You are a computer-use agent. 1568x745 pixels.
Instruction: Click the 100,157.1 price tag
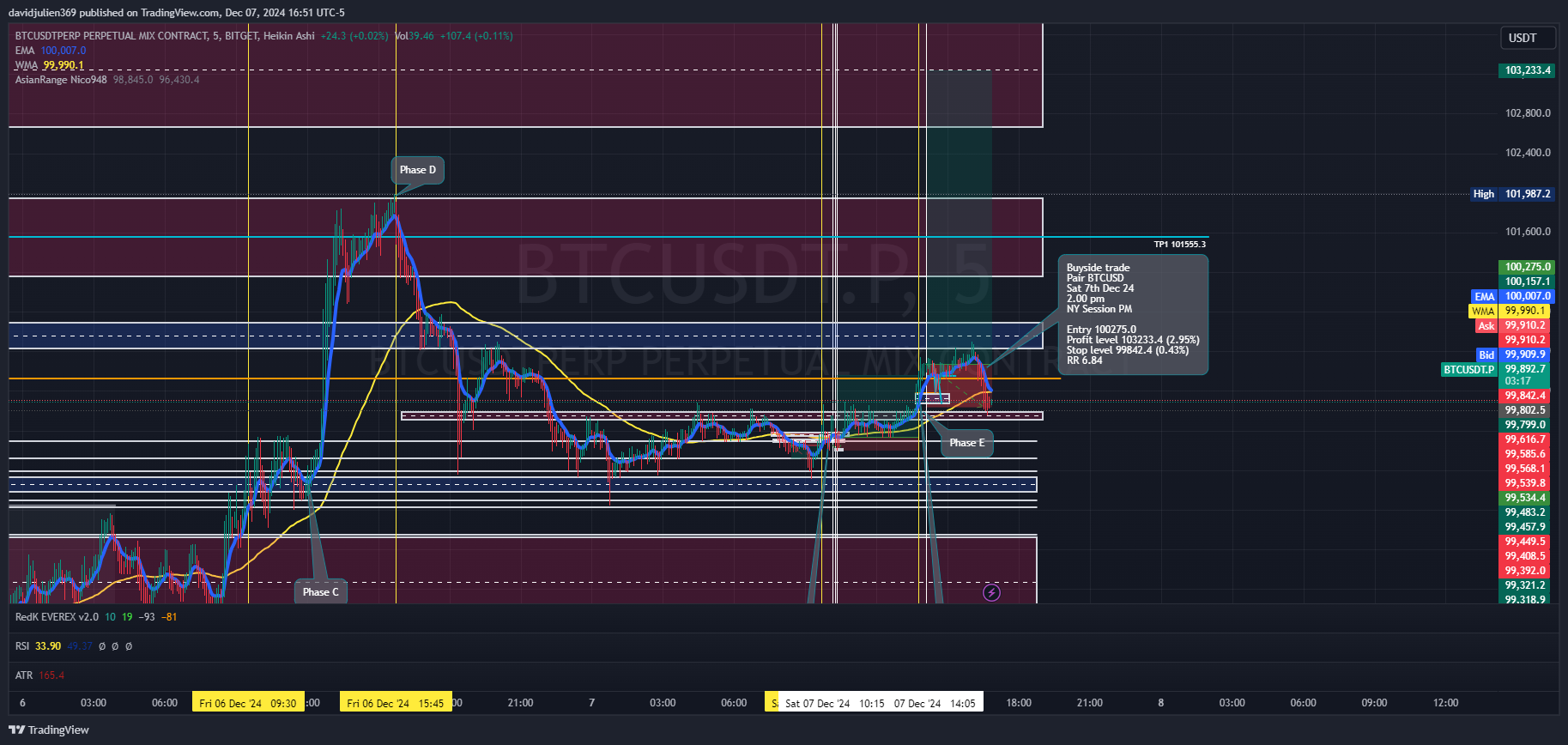pyautogui.click(x=1528, y=282)
